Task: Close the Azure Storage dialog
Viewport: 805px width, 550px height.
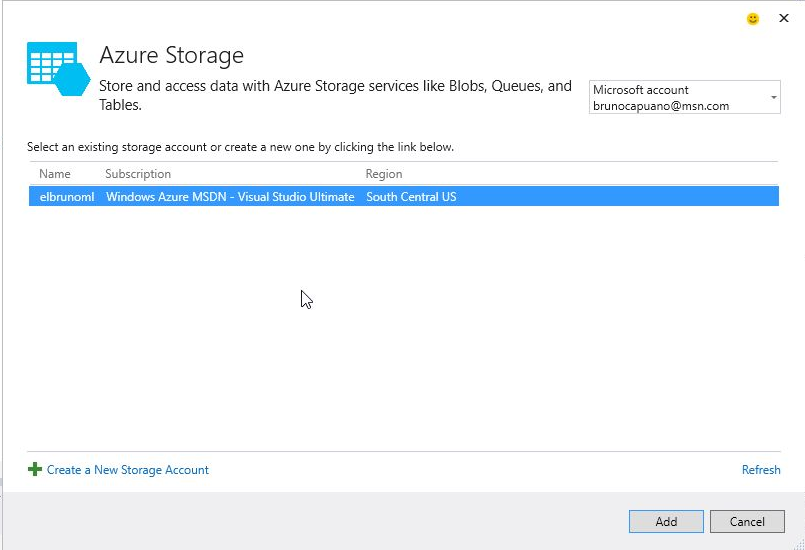Action: (x=784, y=18)
